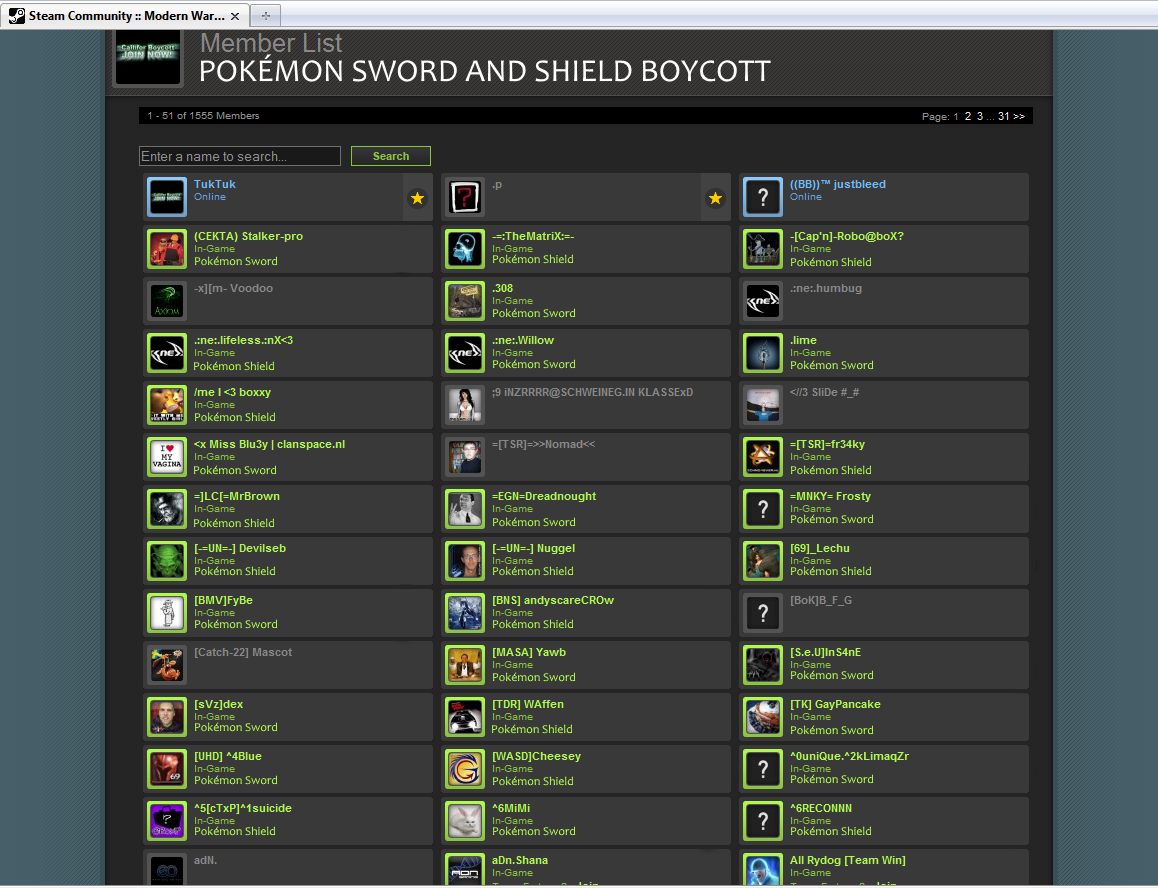Click the .308 member avatar
This screenshot has height=888, width=1158.
(465, 301)
